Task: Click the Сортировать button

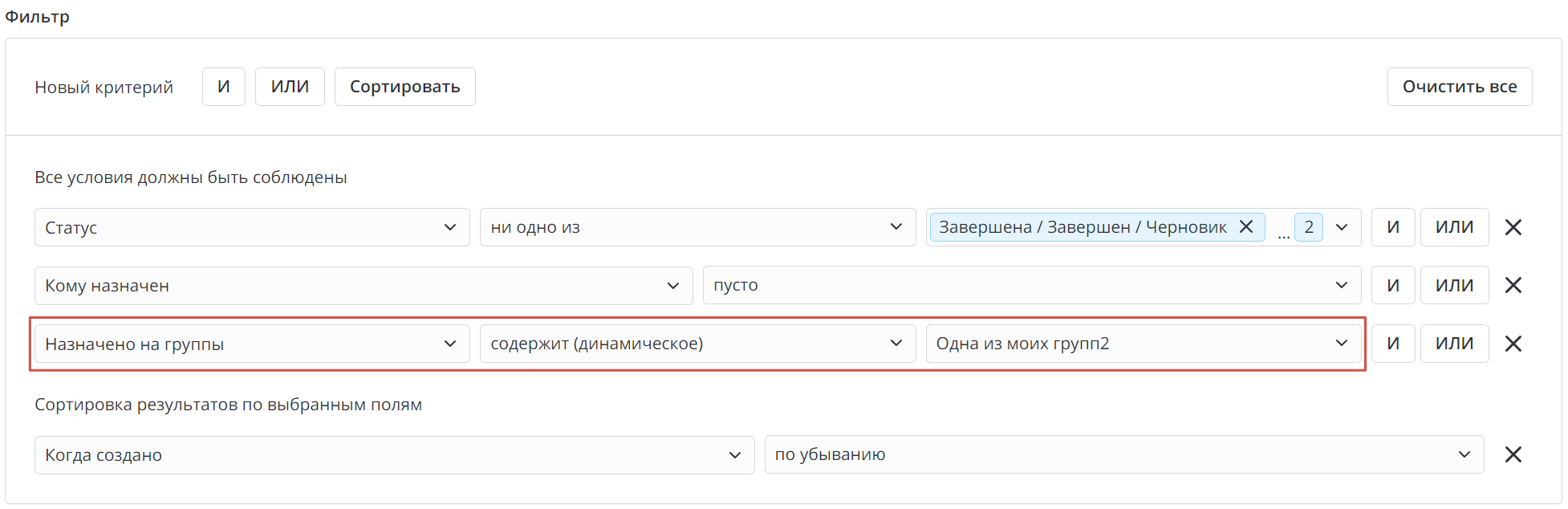Action: coord(404,87)
